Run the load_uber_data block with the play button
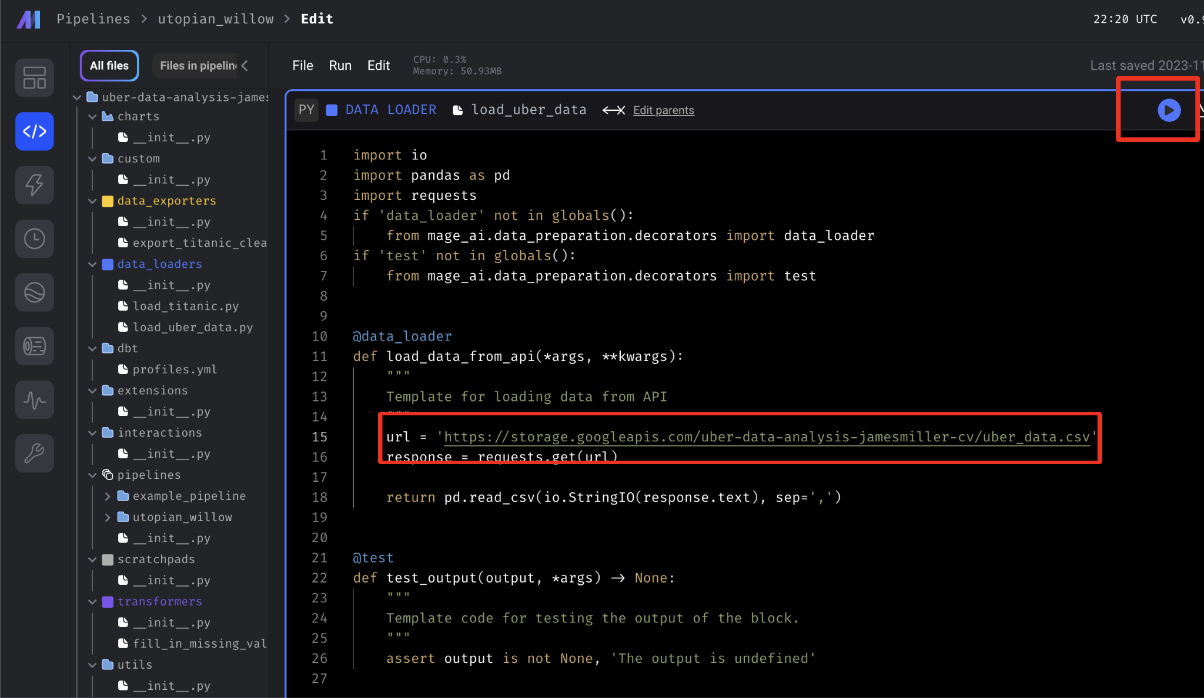The width and height of the screenshot is (1204, 698). tap(1168, 110)
